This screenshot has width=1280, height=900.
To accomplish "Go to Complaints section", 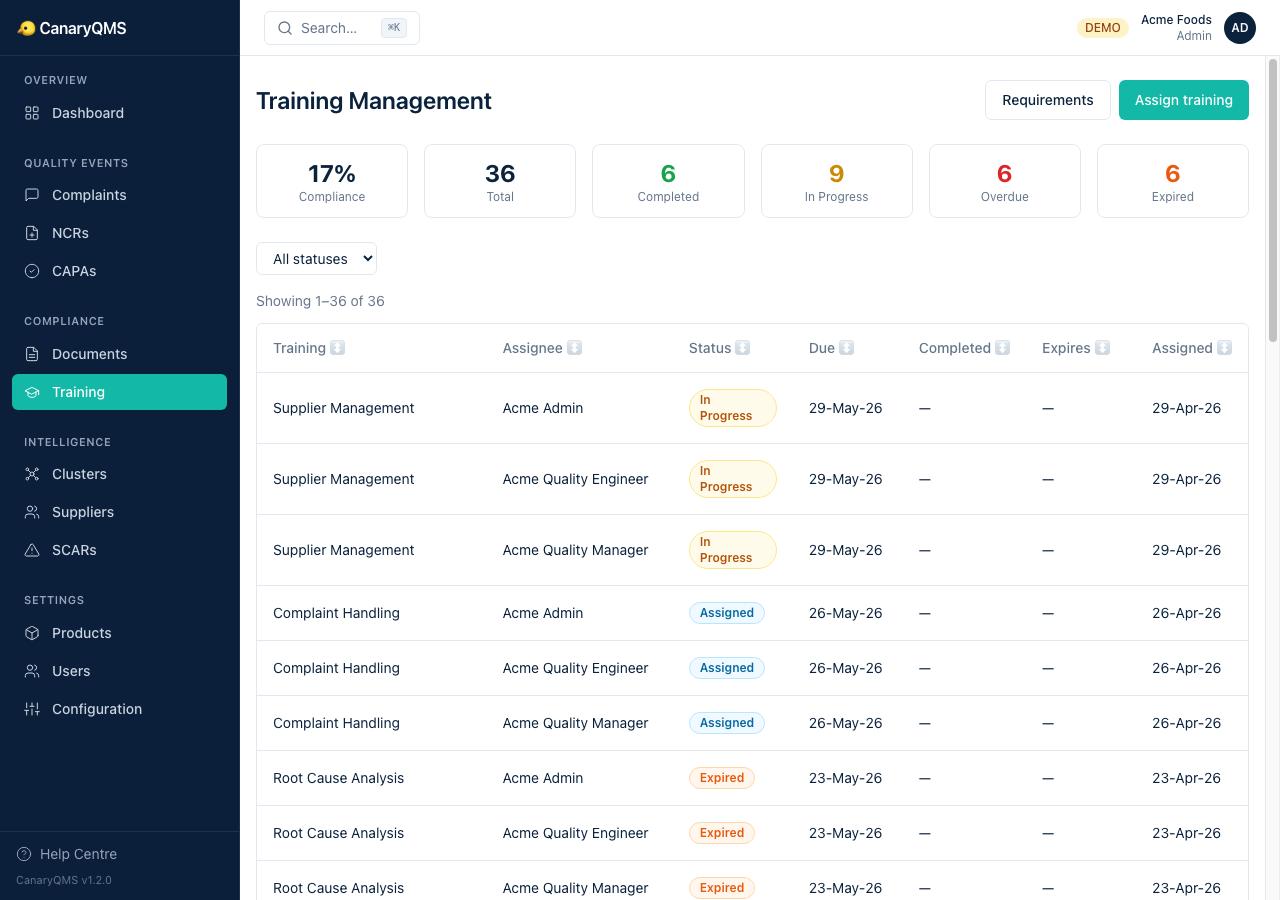I will tap(119, 195).
